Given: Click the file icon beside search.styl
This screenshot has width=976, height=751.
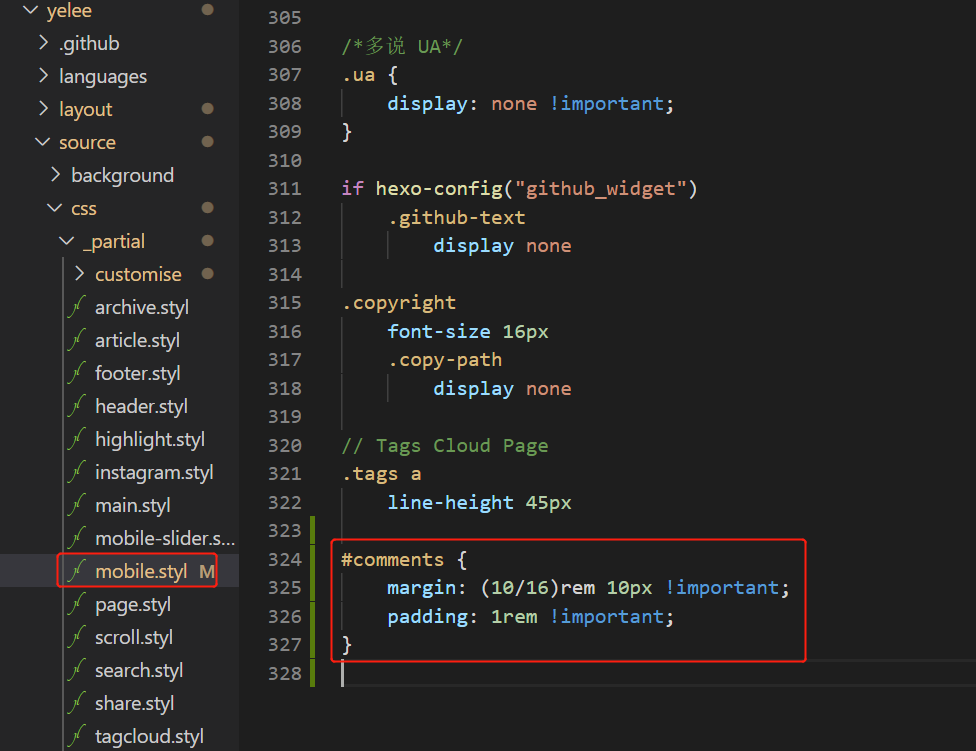Looking at the screenshot, I should (x=76, y=671).
